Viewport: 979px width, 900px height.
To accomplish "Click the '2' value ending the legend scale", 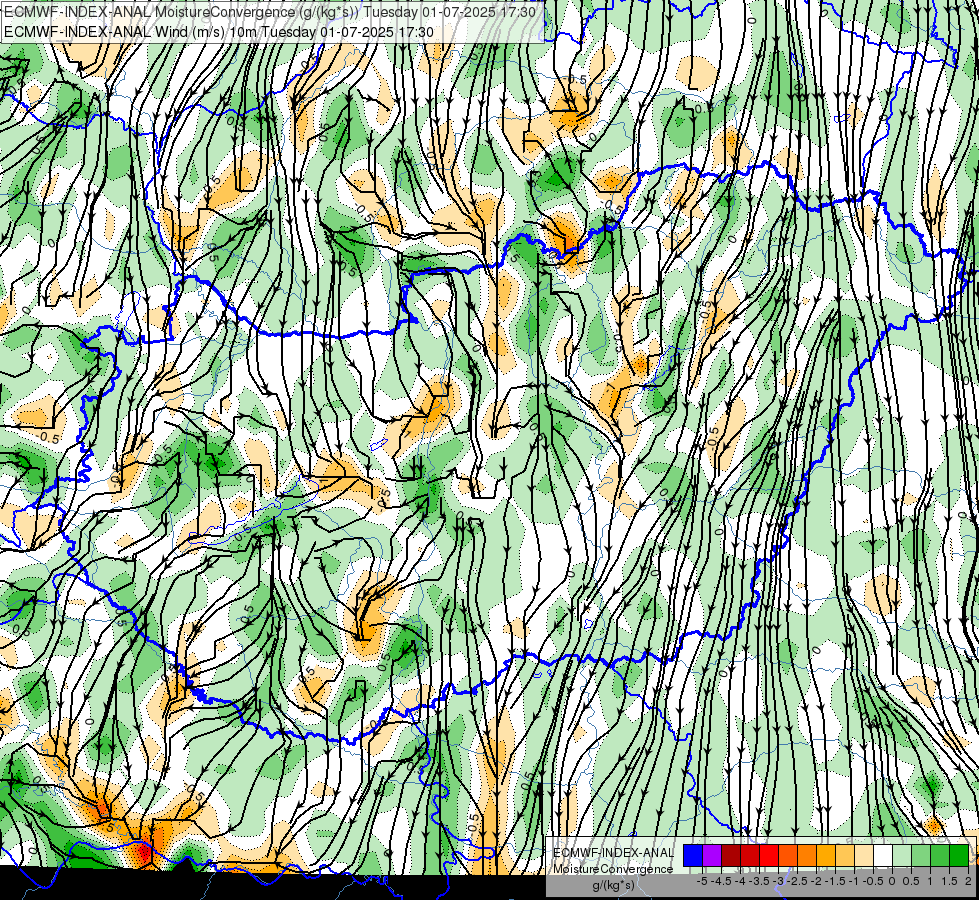I will pyautogui.click(x=968, y=881).
